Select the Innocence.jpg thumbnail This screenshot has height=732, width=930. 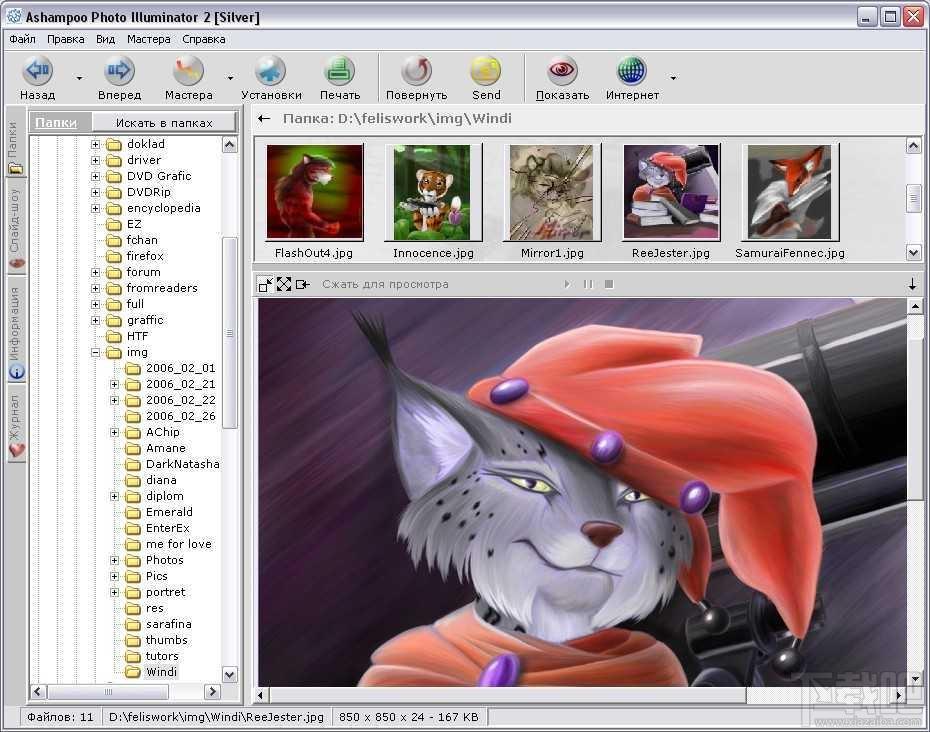[x=433, y=193]
